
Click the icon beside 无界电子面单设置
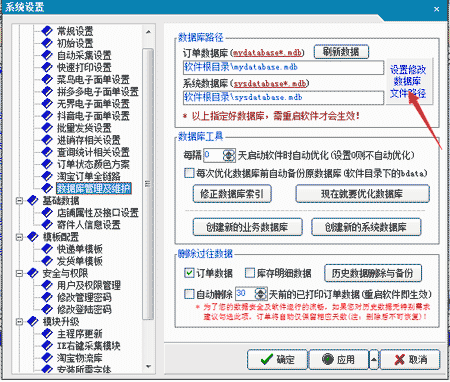click(47, 104)
